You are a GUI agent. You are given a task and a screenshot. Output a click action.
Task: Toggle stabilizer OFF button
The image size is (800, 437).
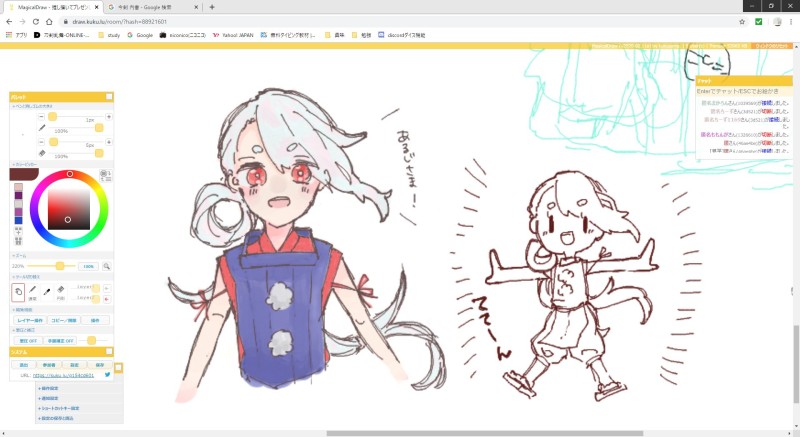60,341
